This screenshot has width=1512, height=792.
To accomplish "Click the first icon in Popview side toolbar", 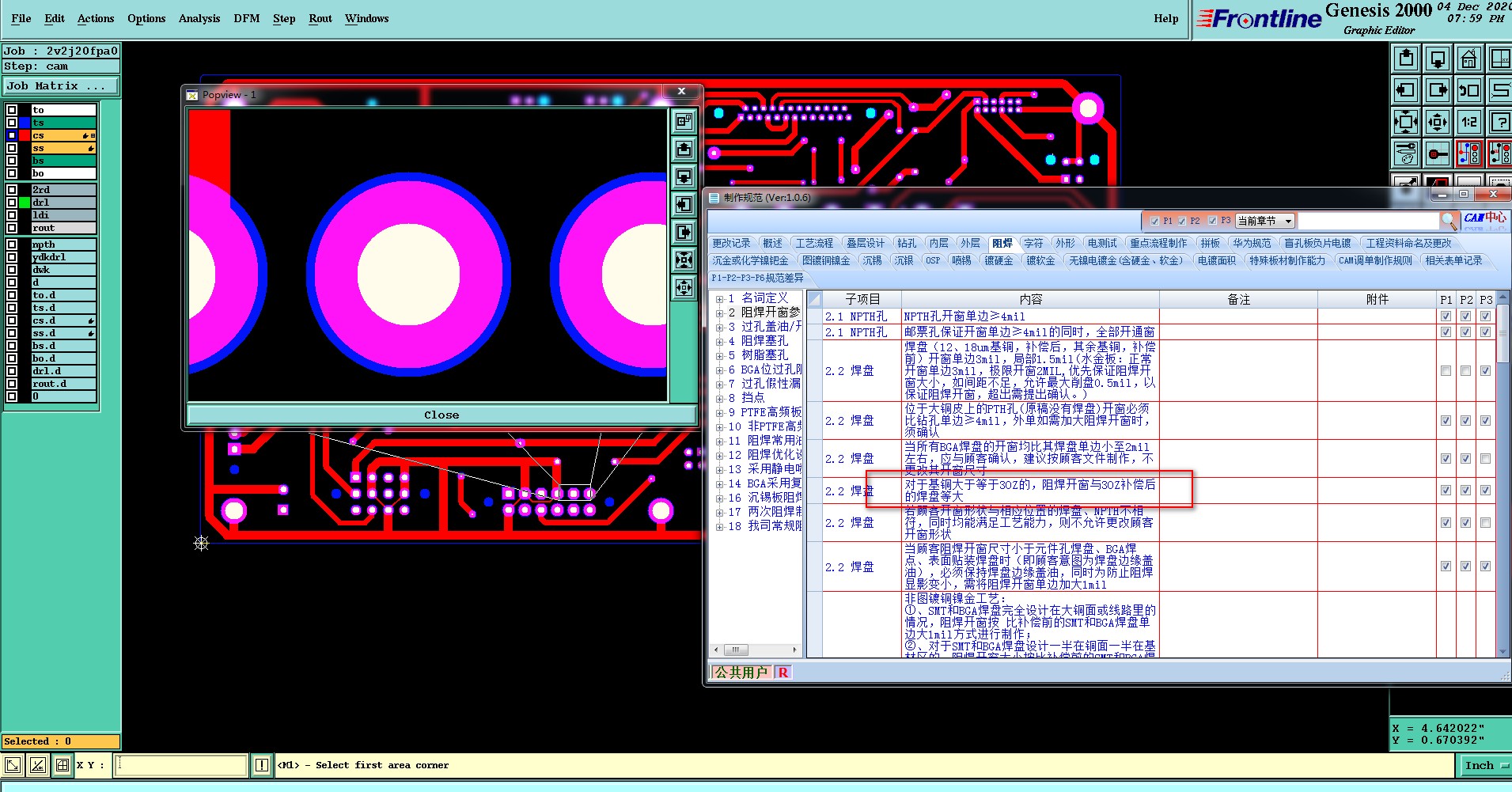I will [684, 121].
